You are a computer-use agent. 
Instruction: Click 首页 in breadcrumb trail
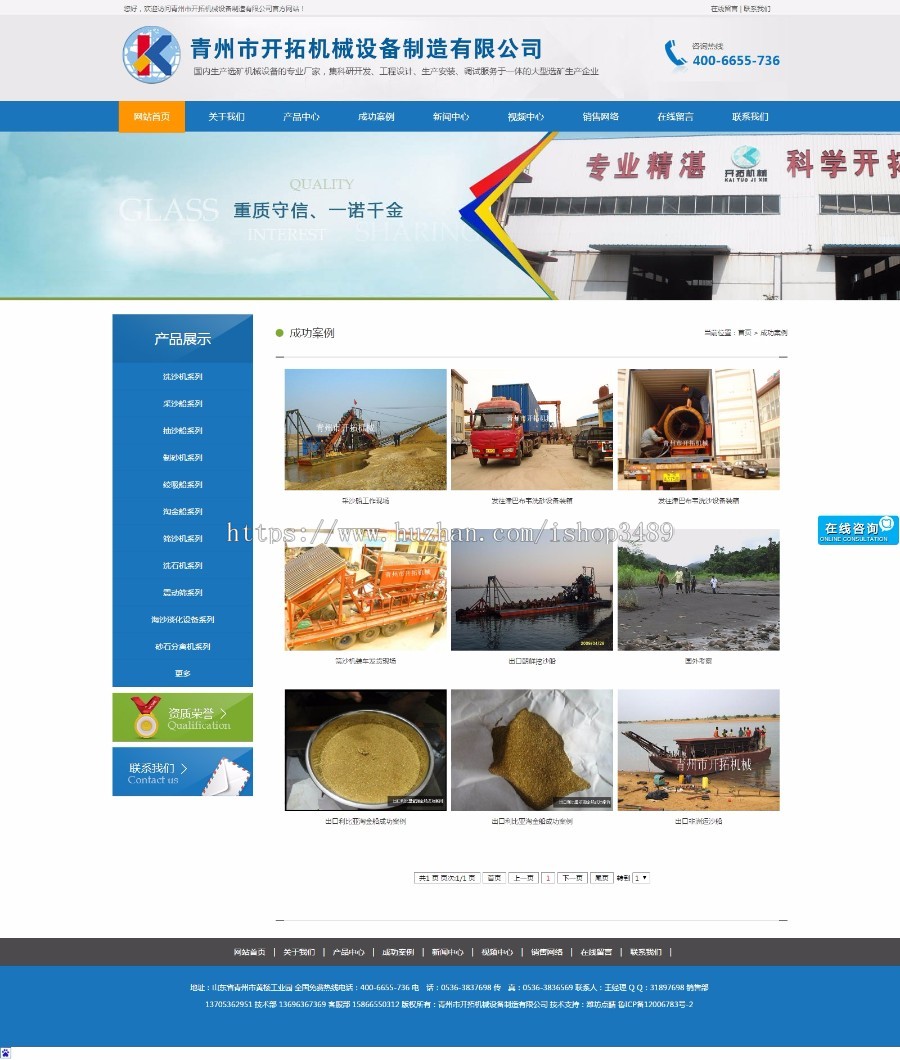(x=744, y=333)
